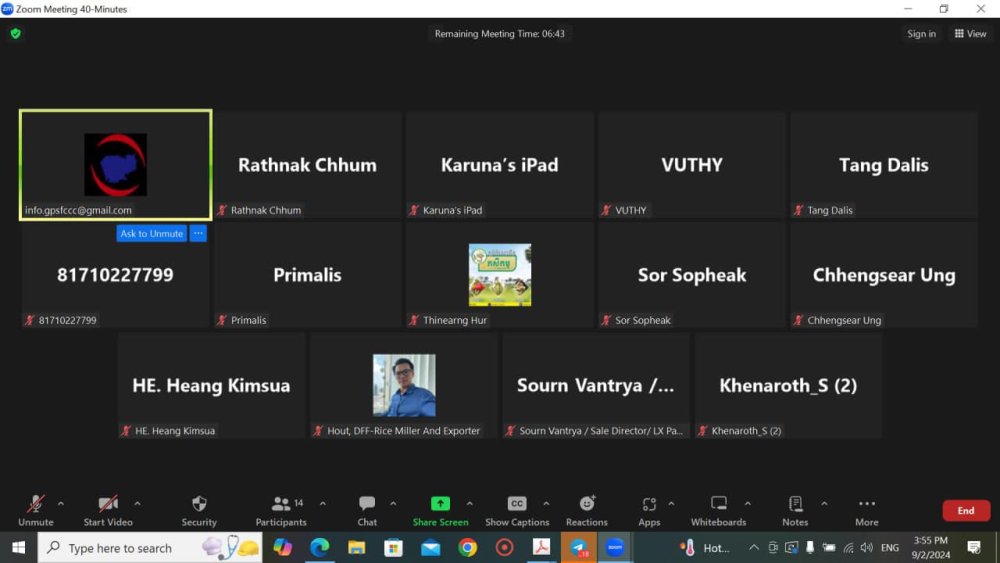Expand video options arrow beside Start Video
The image size is (1000, 563).
(x=137, y=504)
